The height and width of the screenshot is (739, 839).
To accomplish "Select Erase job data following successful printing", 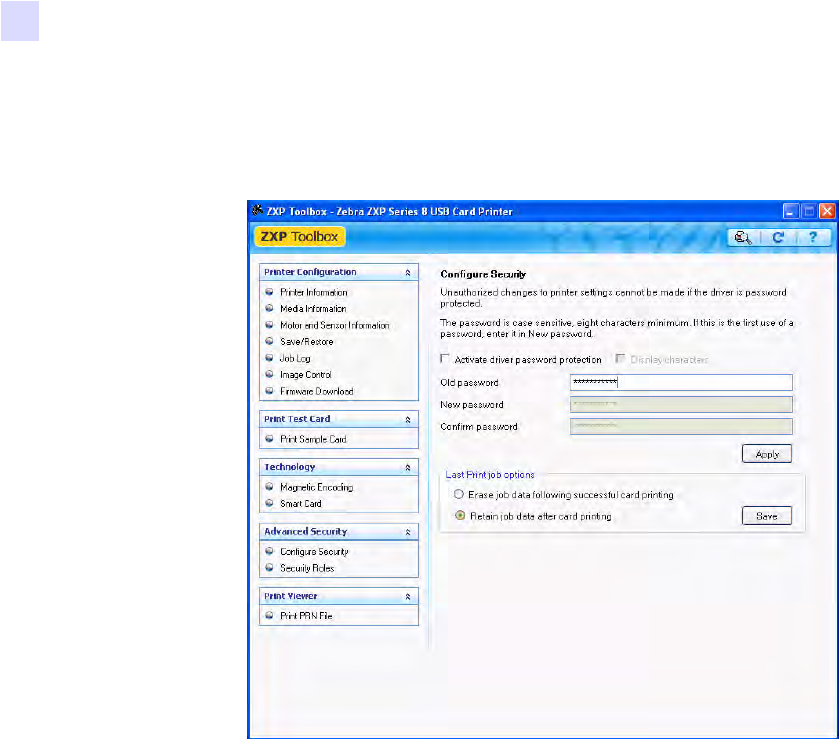I will click(459, 494).
